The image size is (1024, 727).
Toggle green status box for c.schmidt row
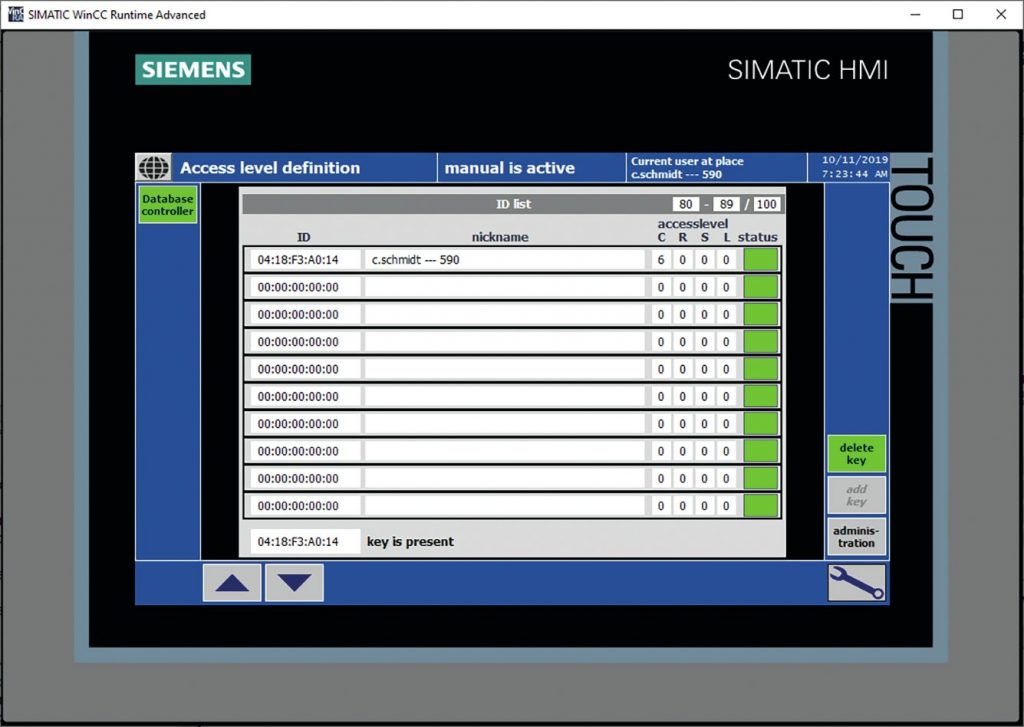(x=760, y=260)
